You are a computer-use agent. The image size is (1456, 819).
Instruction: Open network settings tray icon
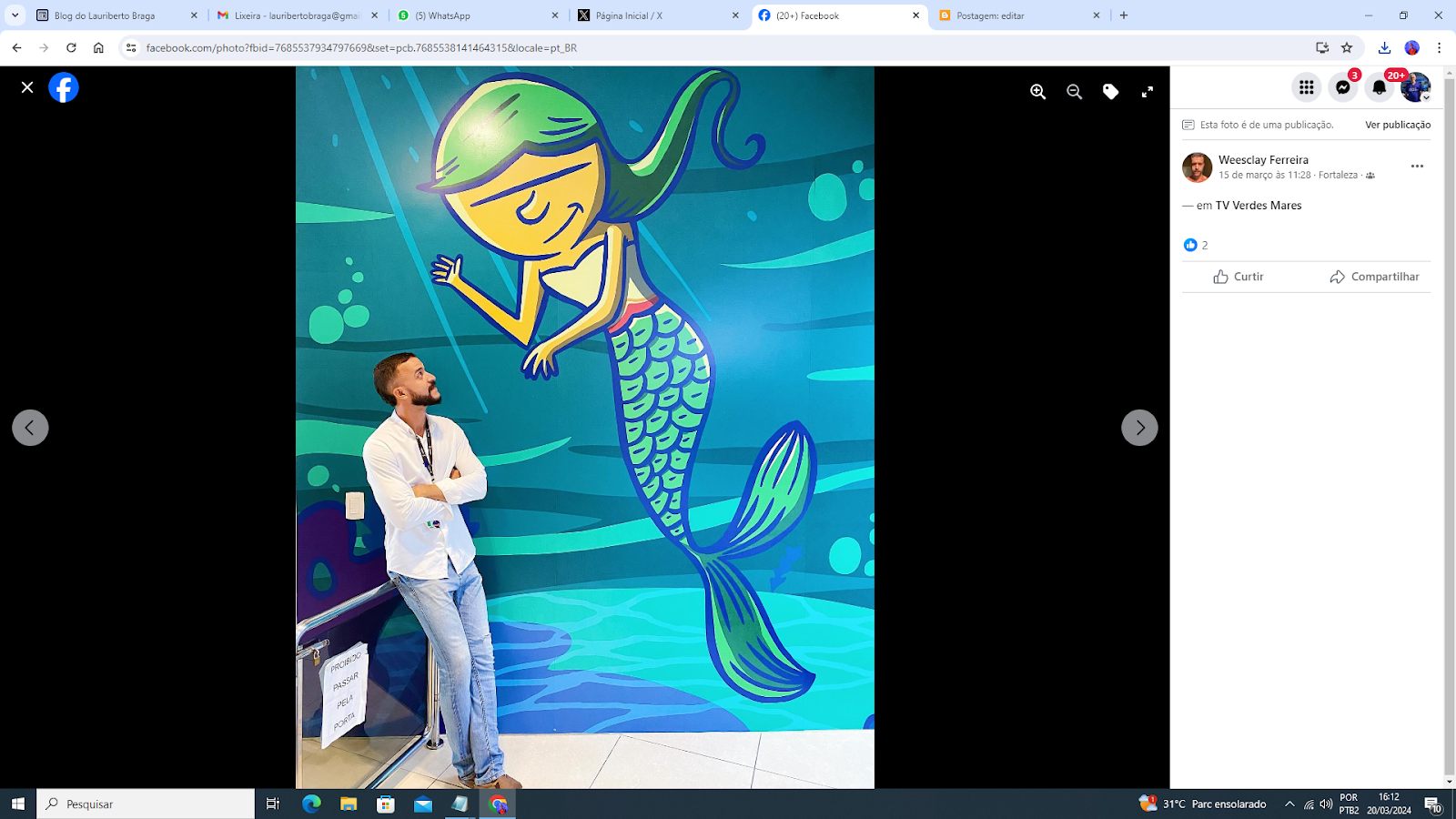coord(1309,804)
